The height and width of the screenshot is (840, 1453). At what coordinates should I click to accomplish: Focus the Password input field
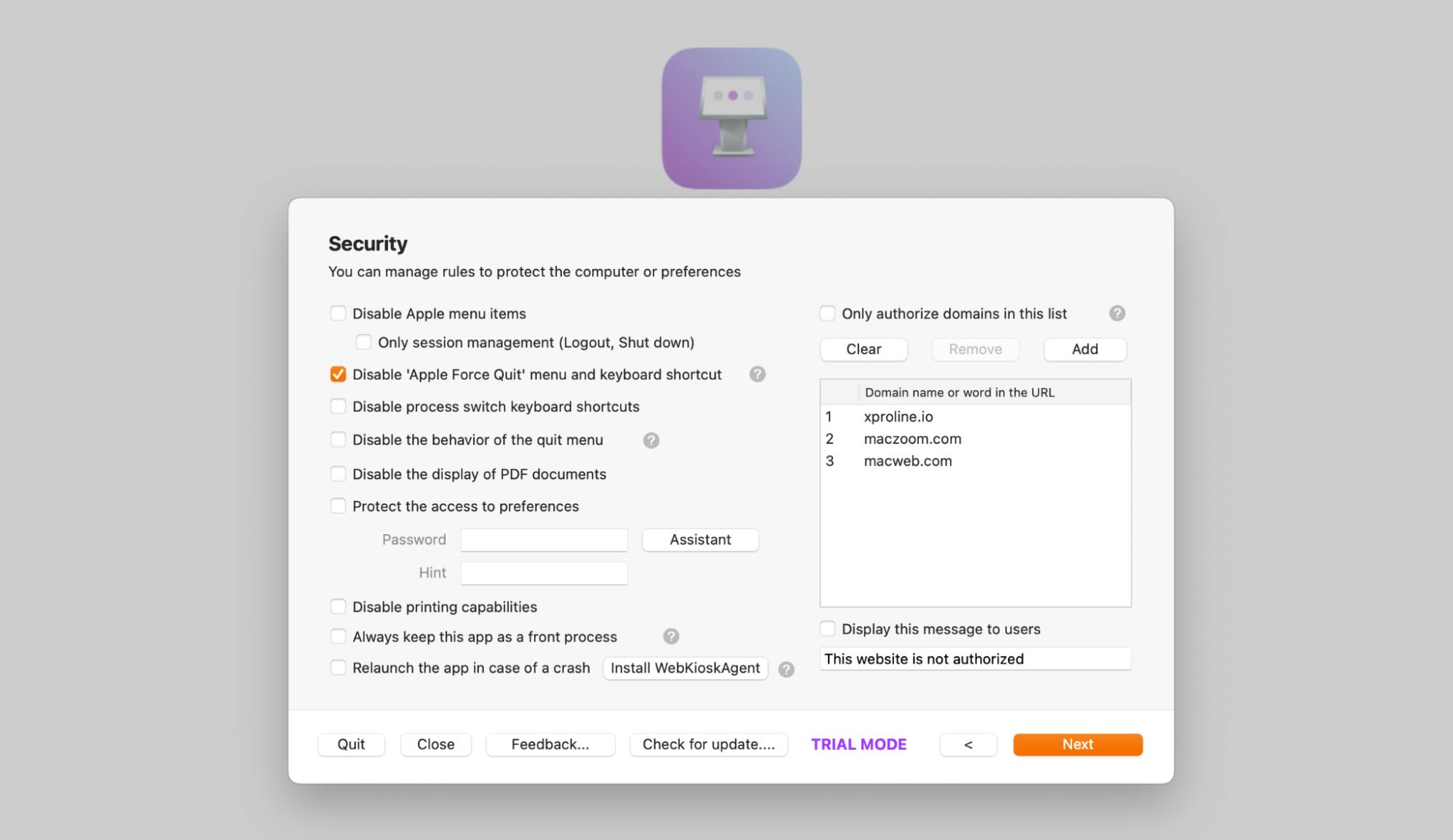[544, 540]
